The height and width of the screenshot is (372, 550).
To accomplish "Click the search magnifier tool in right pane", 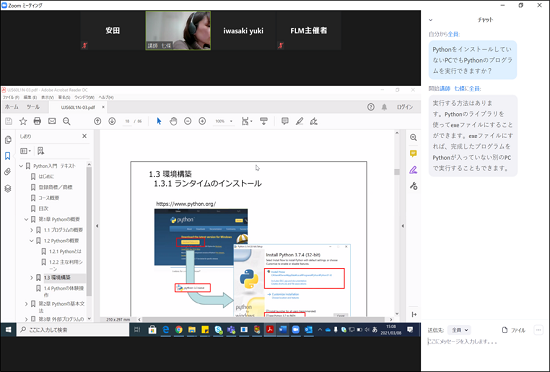I will 414,137.
